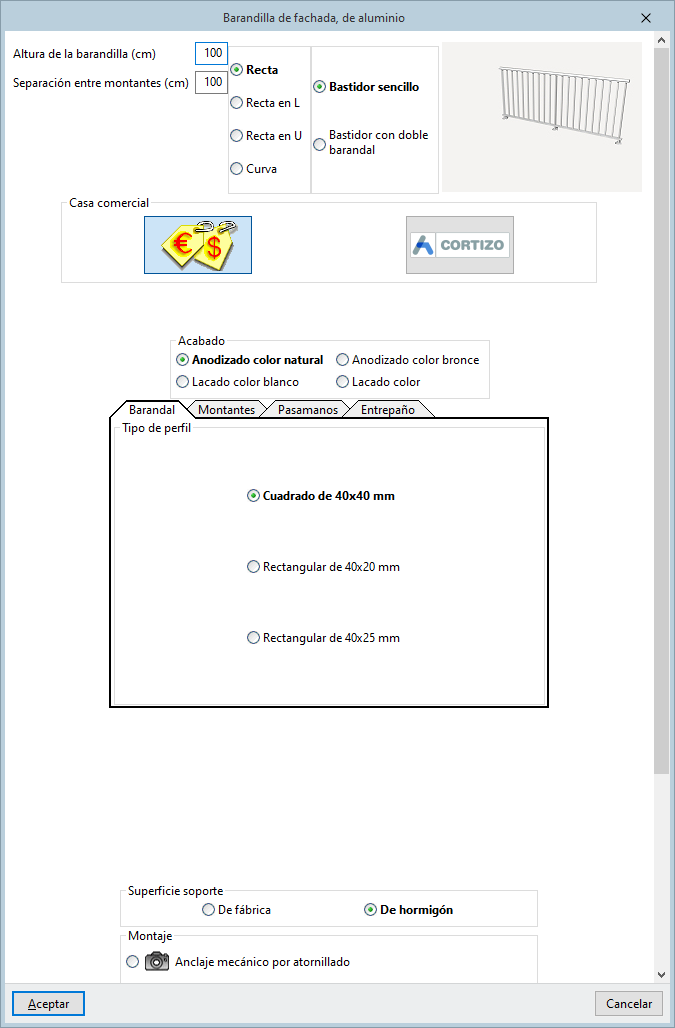Select the generic prices Casa comercial icon
675x1028 pixels.
click(x=198, y=245)
